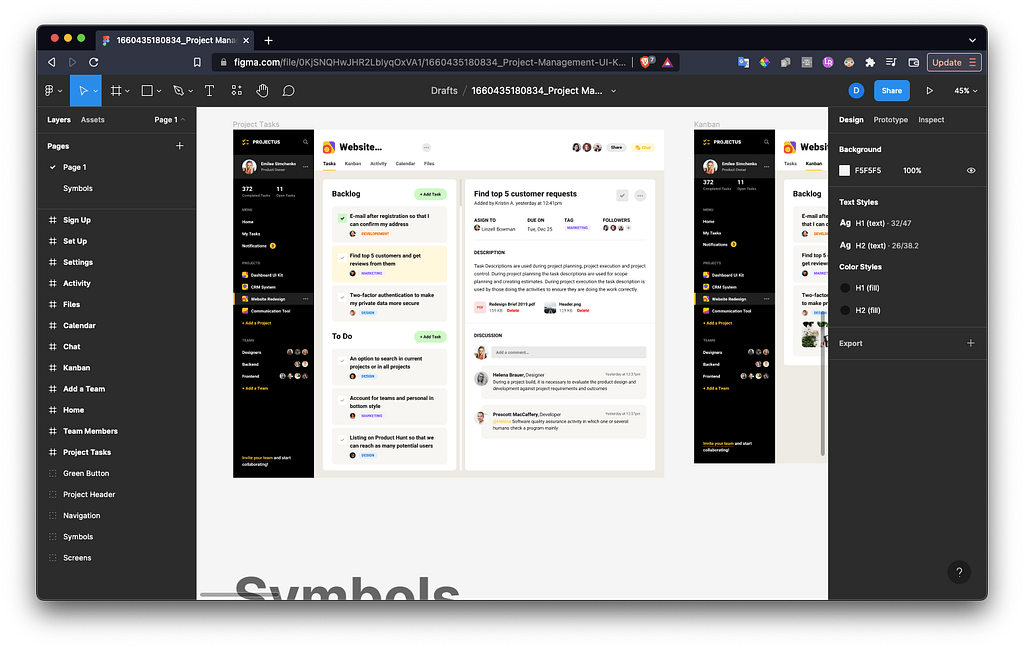Screen dimensions: 1024x649
Task: Toggle background color visibility eye
Action: (971, 170)
